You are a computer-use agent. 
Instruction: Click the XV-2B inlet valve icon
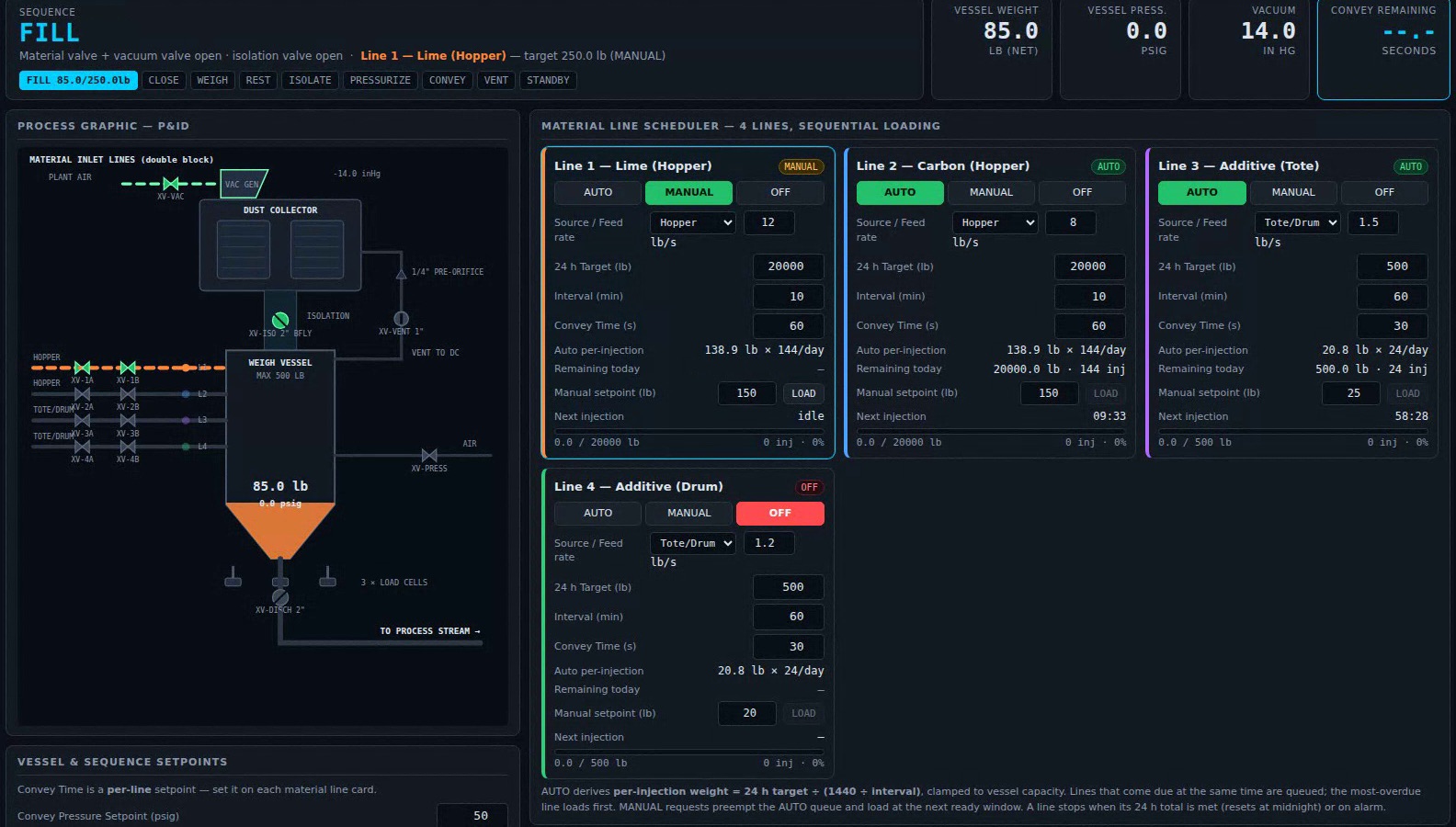128,394
